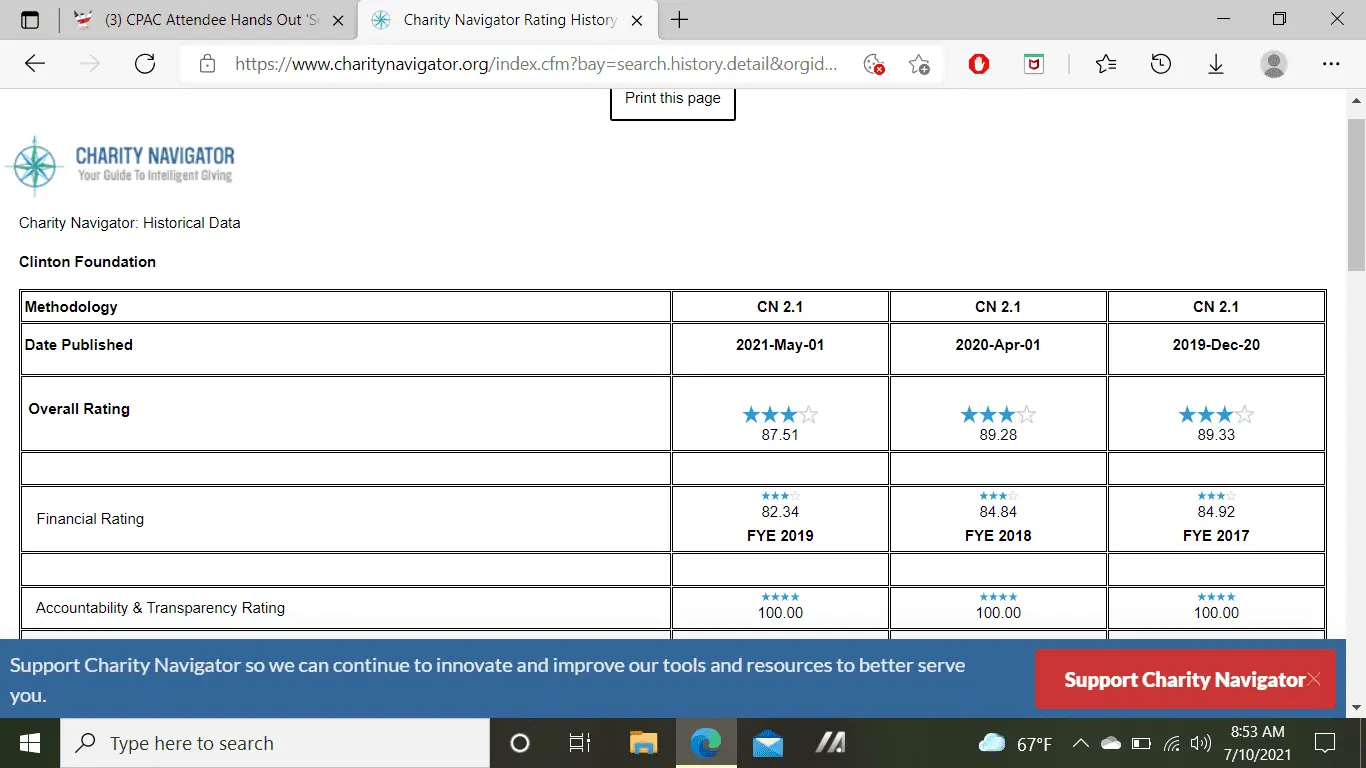The height and width of the screenshot is (768, 1366).
Task: Open the browser History icon
Action: [x=1160, y=64]
